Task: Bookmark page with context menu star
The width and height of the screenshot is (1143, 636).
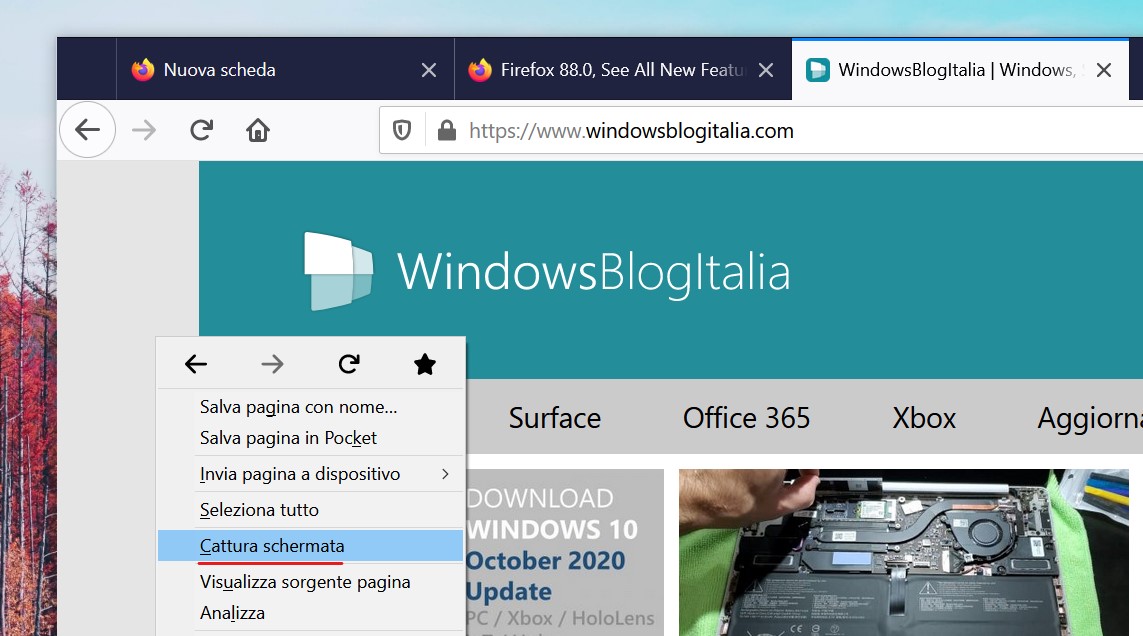Action: point(425,364)
